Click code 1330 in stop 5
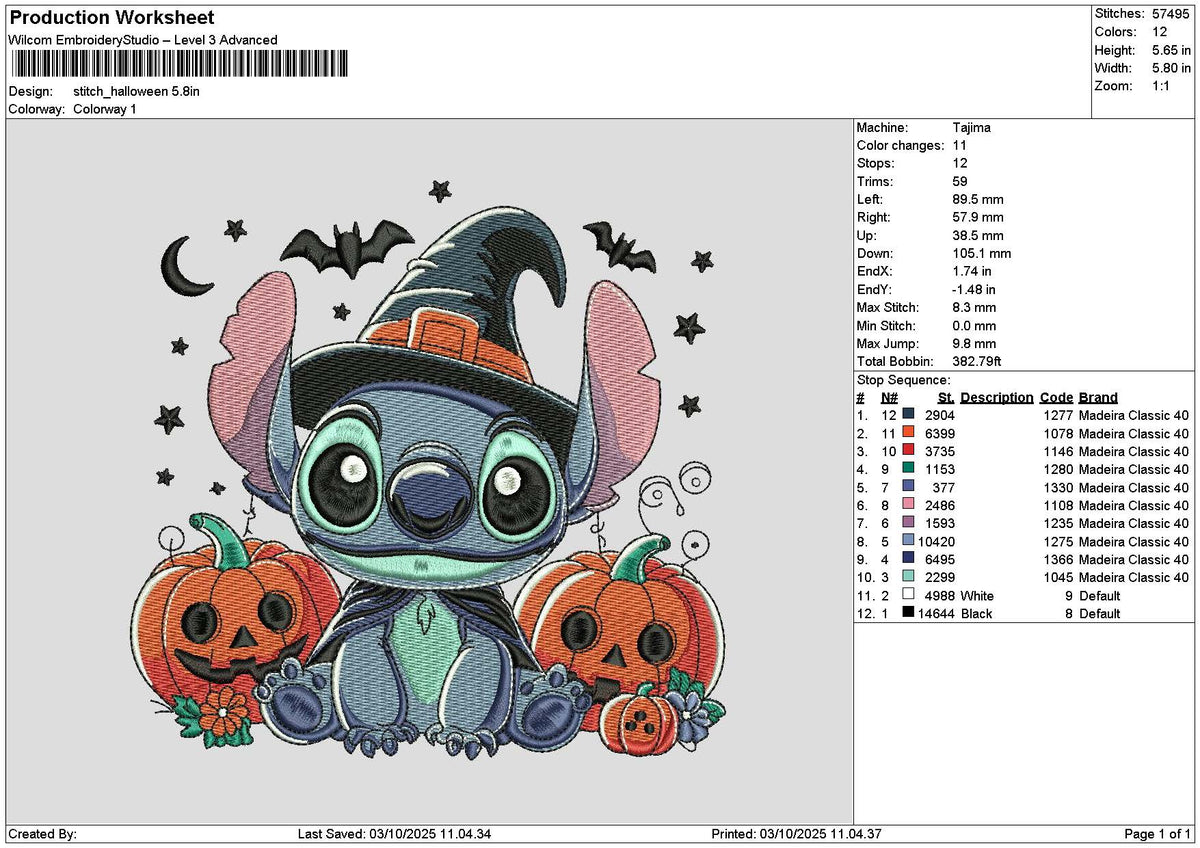This screenshot has width=1200, height=848. [1058, 488]
